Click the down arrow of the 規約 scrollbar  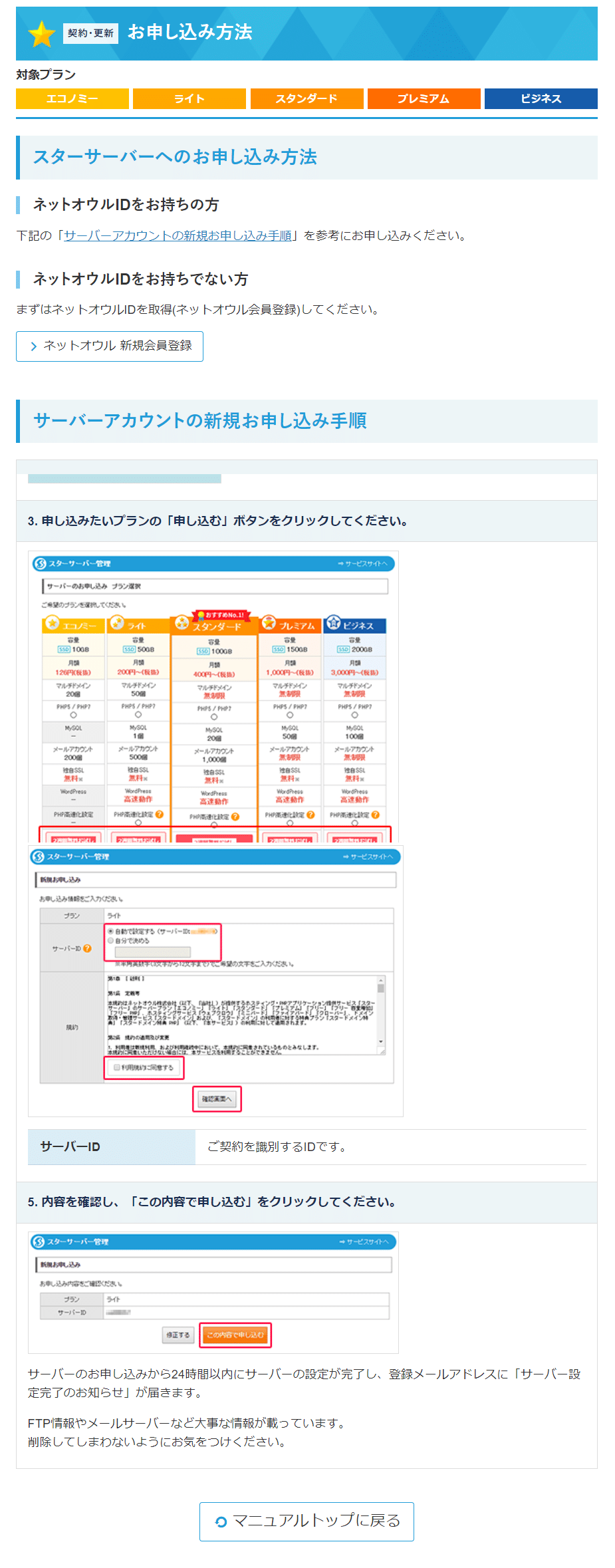point(381,1041)
